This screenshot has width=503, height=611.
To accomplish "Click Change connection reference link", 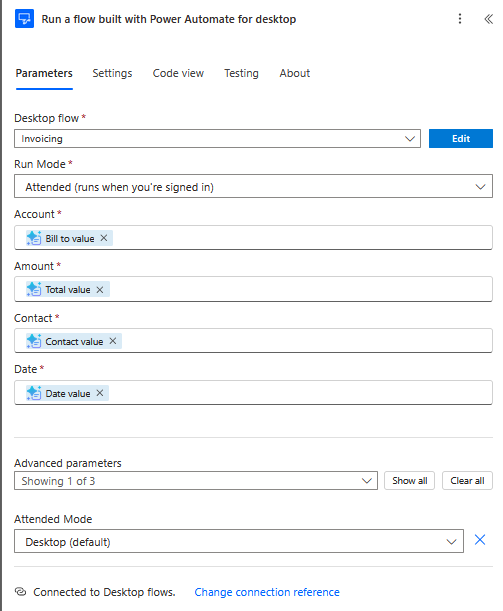I will [x=267, y=592].
